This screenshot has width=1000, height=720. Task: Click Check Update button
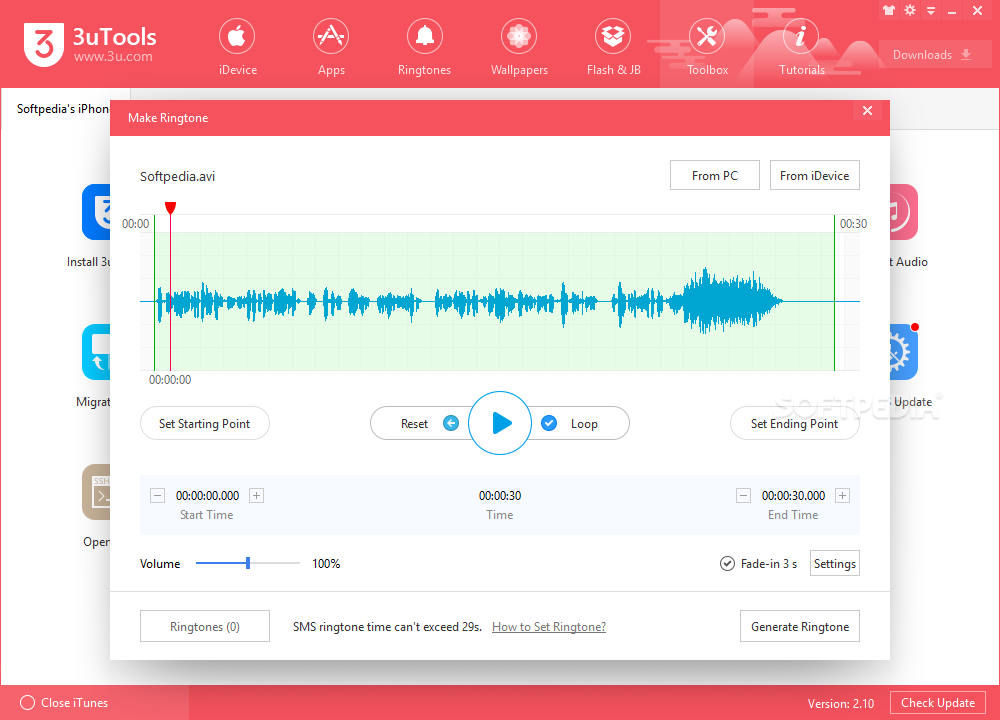pos(938,703)
